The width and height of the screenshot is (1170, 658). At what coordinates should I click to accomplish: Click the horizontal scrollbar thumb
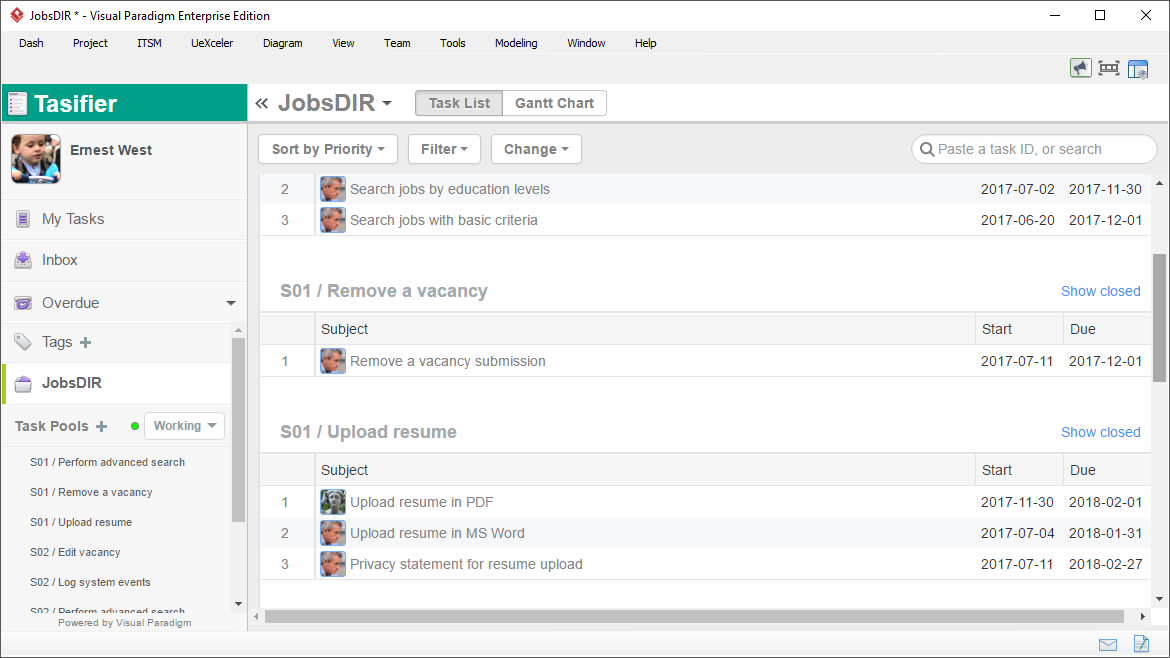pos(694,616)
